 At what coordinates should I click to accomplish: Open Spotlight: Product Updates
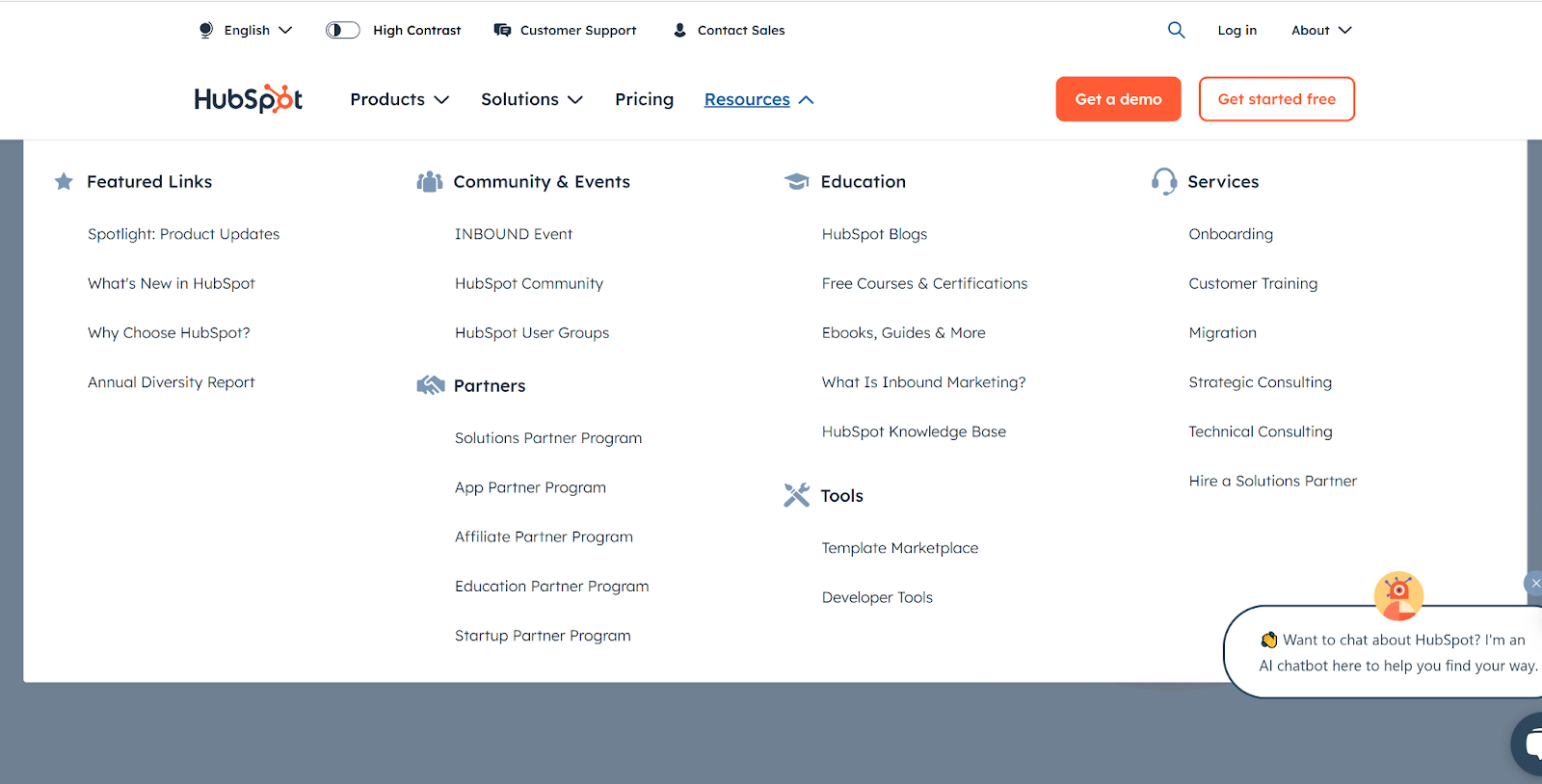[x=184, y=234]
